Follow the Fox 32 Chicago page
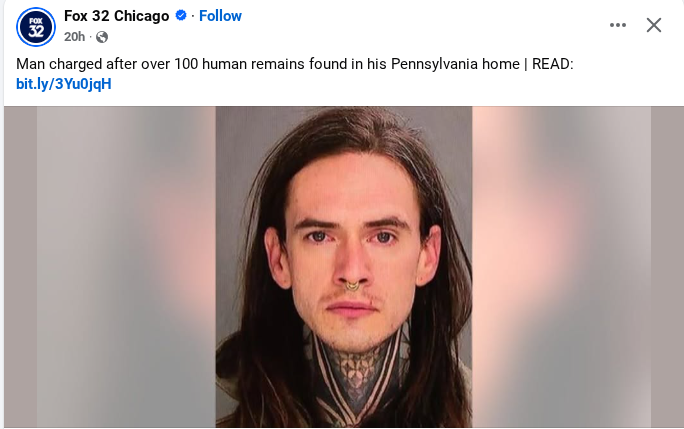Screen dimensions: 684x429 pyautogui.click(x=220, y=16)
